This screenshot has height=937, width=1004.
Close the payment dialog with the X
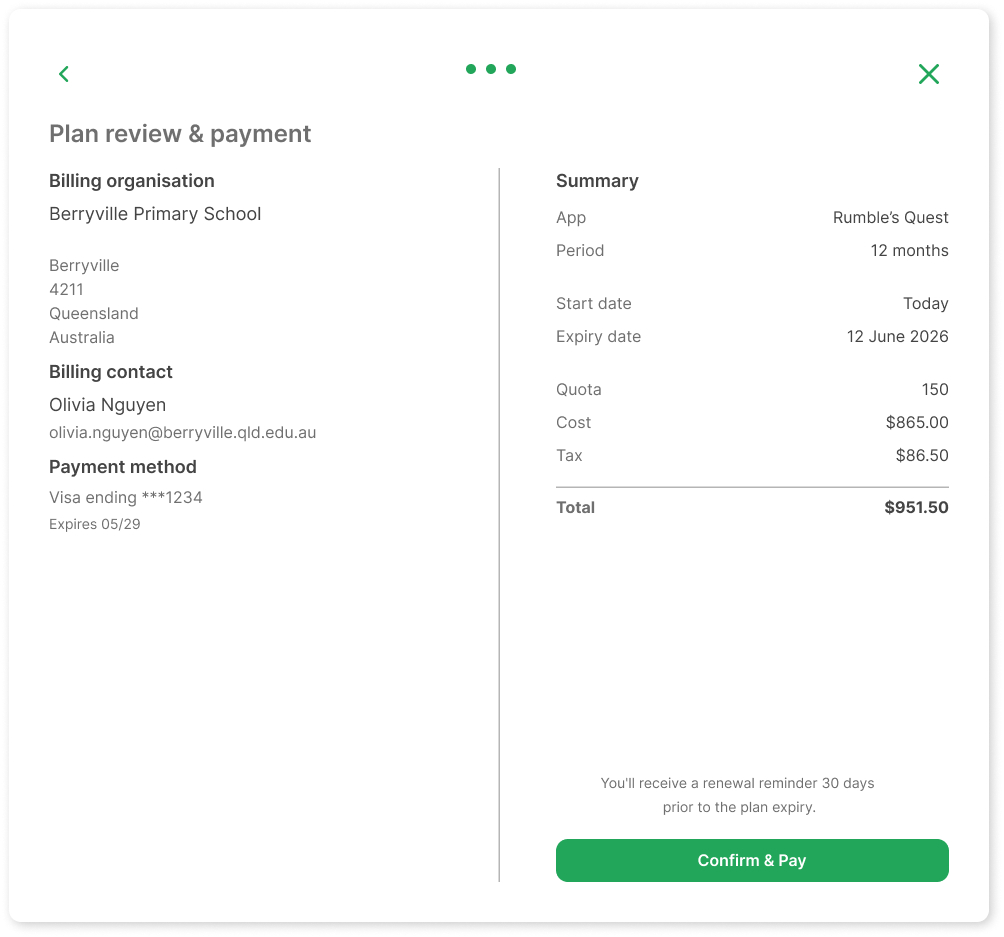coord(928,74)
